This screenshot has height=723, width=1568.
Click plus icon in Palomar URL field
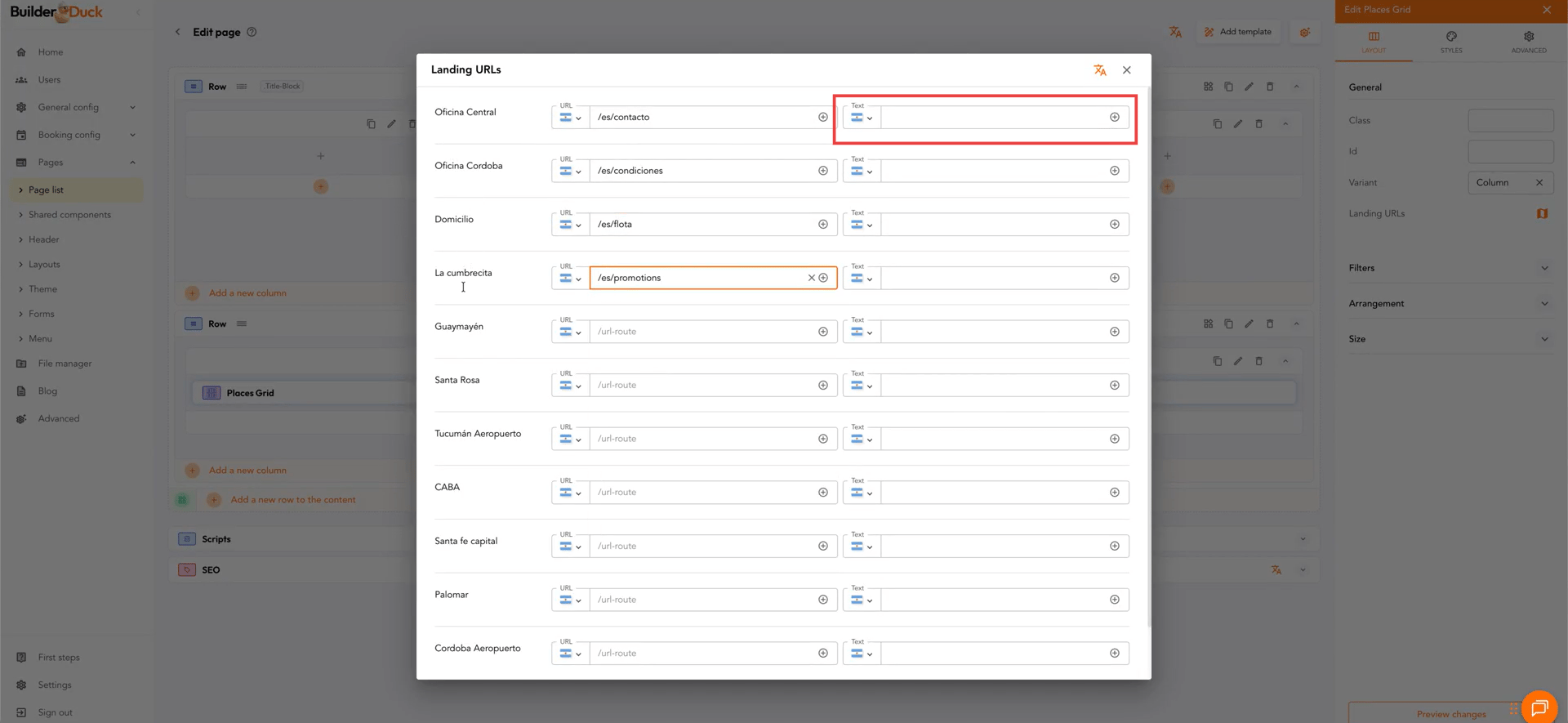point(822,600)
